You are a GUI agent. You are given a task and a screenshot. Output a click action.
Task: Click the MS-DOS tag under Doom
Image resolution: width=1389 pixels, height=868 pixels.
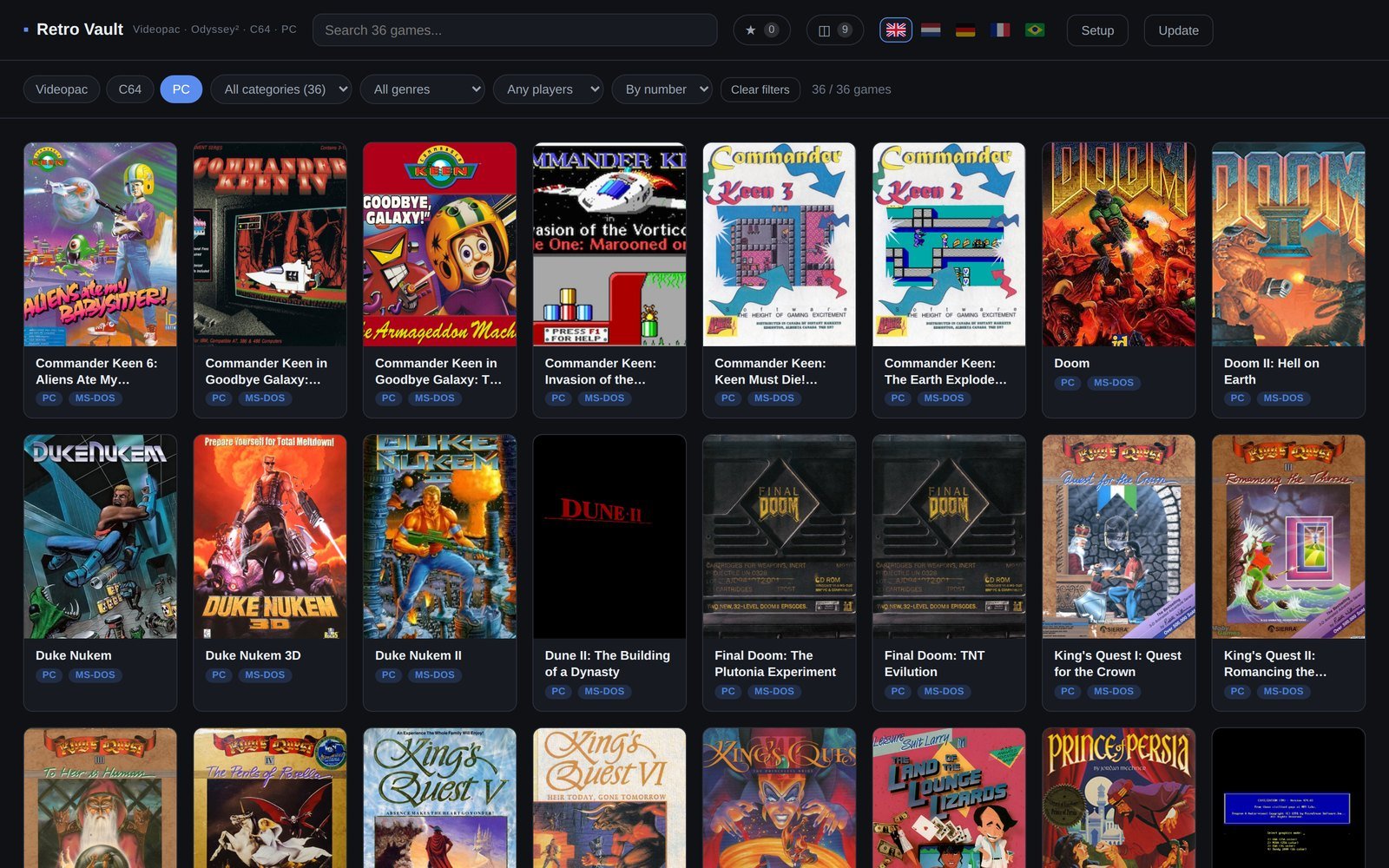[x=1114, y=383]
